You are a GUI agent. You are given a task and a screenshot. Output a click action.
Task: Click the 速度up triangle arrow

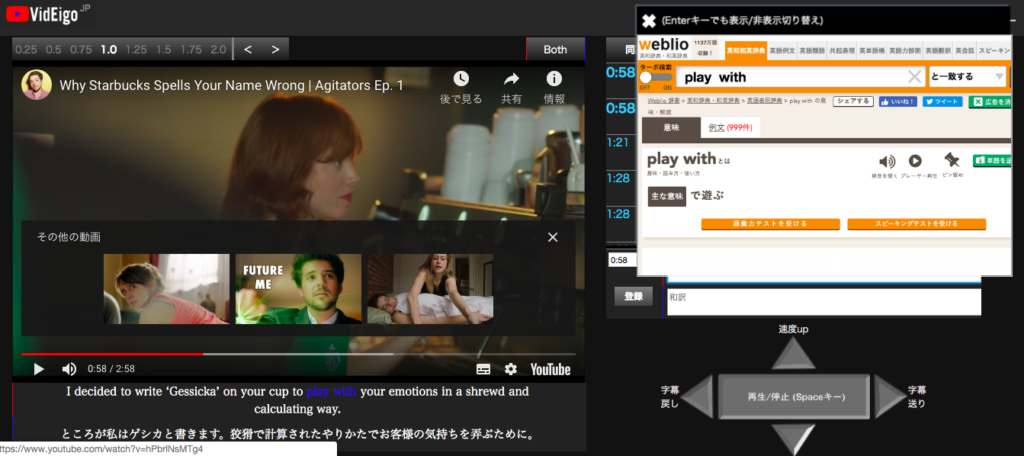coord(793,355)
